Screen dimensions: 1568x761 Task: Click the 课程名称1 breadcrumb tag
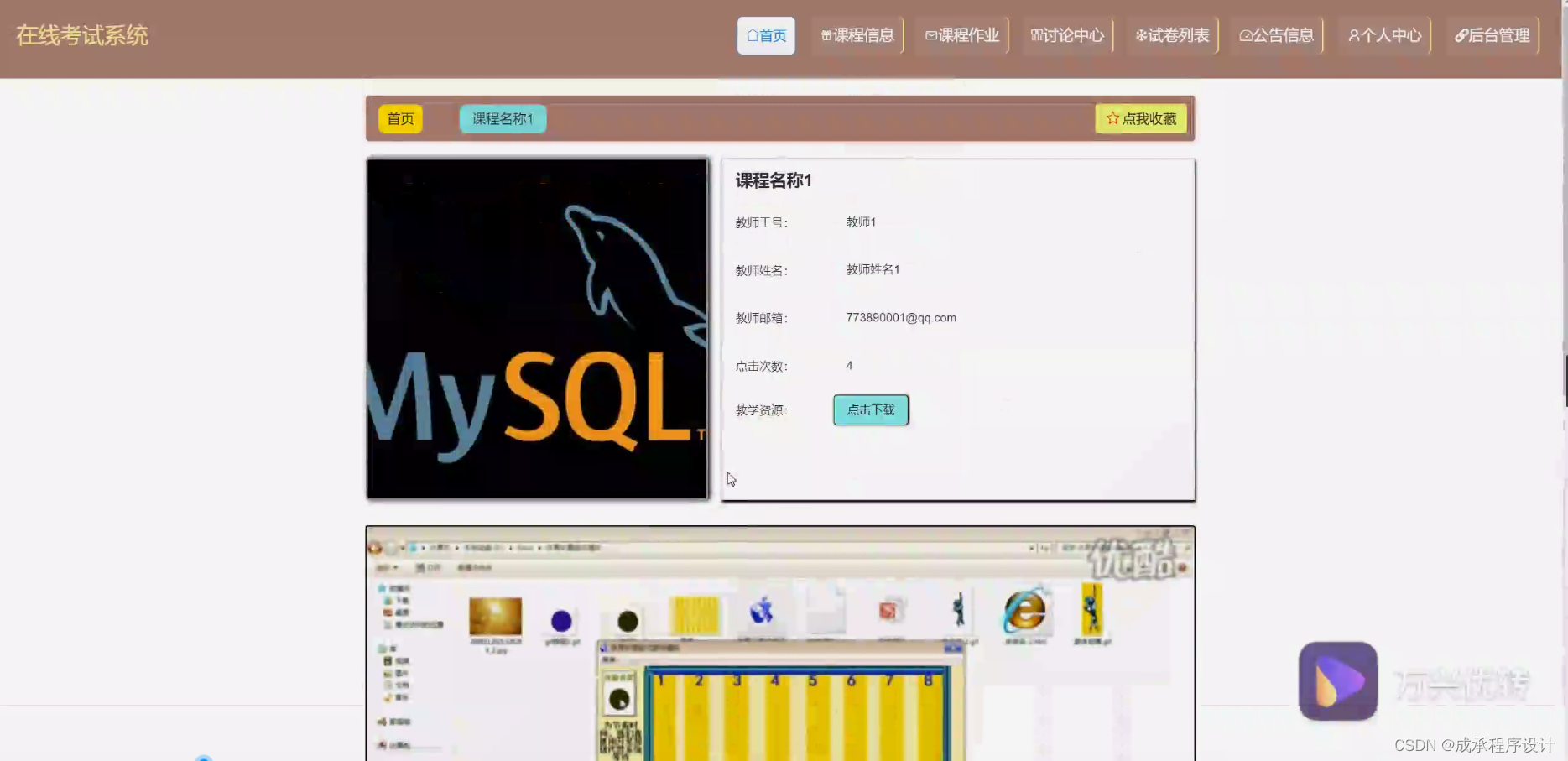click(503, 118)
